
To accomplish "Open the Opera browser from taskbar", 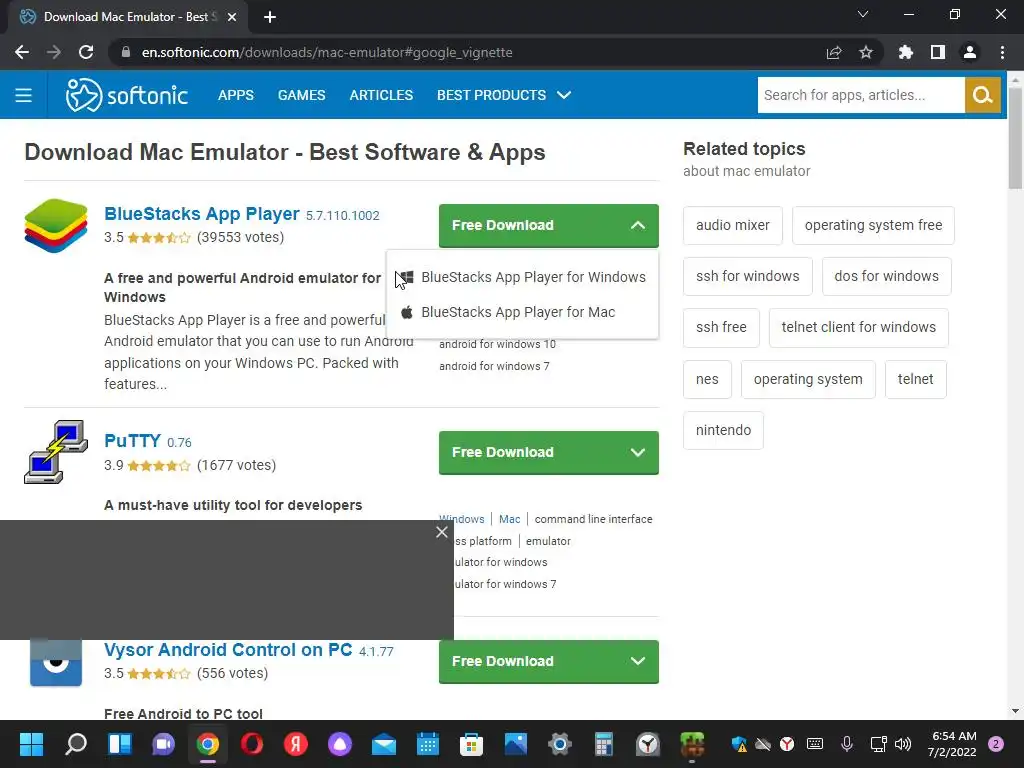I will tap(251, 744).
